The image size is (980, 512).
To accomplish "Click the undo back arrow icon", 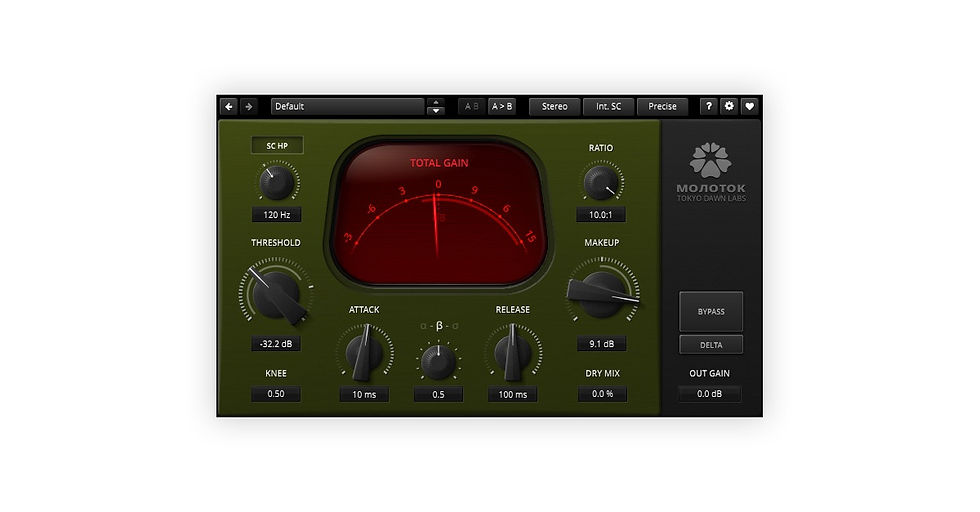I will point(229,106).
